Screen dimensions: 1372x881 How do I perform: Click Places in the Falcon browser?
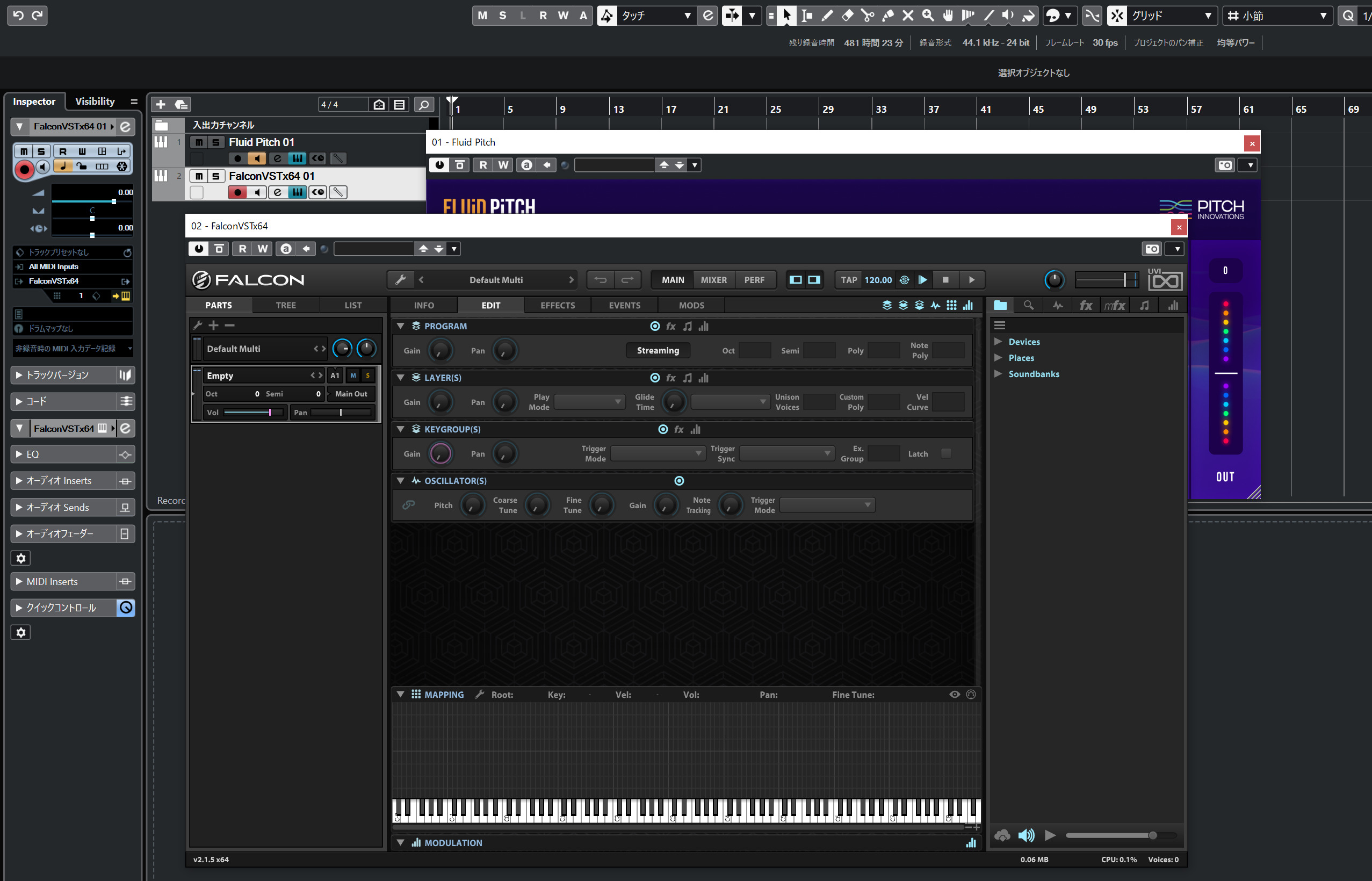point(1021,358)
